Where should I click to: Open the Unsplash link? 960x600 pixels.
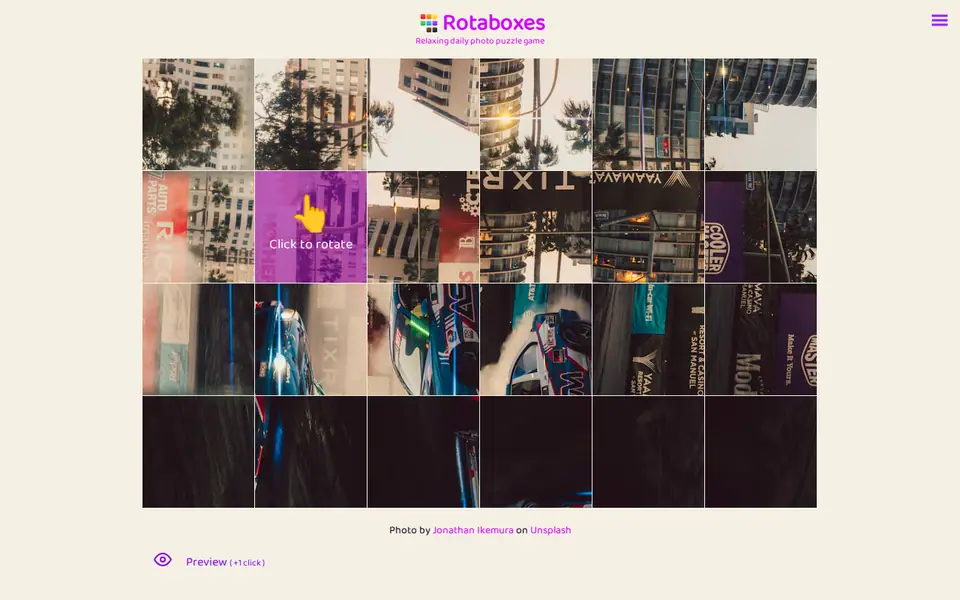[550, 530]
